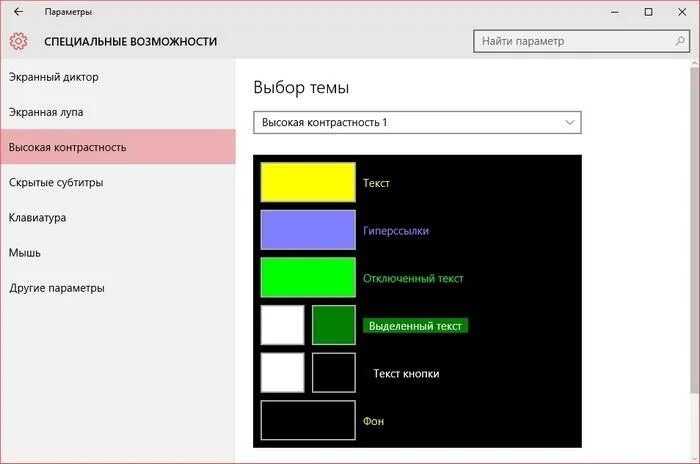Click black swatch next to Текст кнопки
The width and height of the screenshot is (700, 464).
334,372
